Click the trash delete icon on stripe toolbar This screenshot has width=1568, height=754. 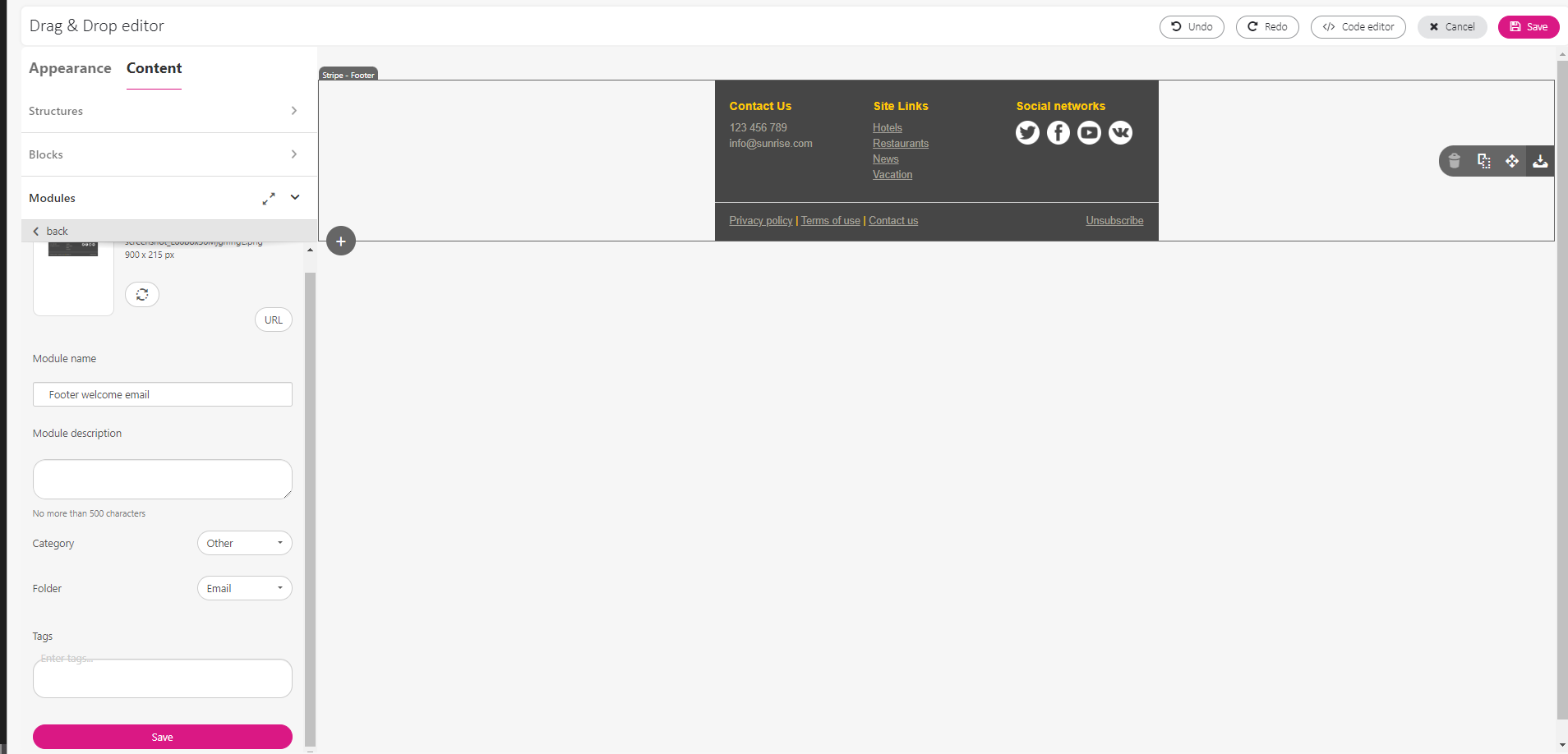(x=1454, y=161)
